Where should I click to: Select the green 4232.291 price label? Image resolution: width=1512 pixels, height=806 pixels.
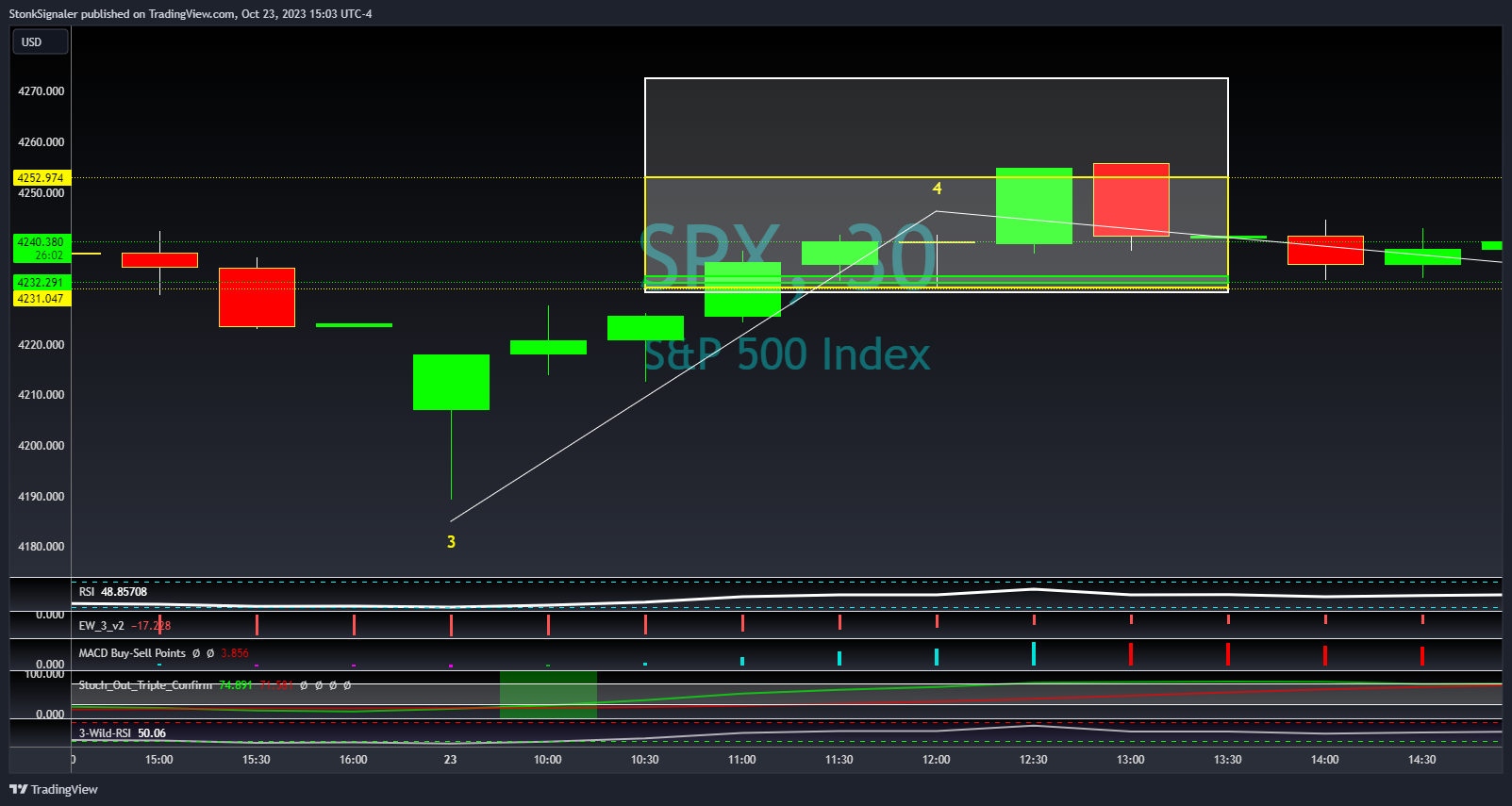pos(42,283)
